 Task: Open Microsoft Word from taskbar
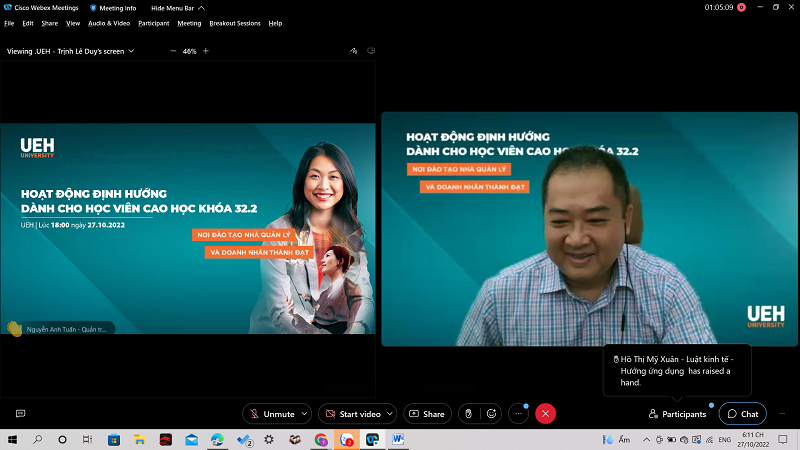point(398,439)
